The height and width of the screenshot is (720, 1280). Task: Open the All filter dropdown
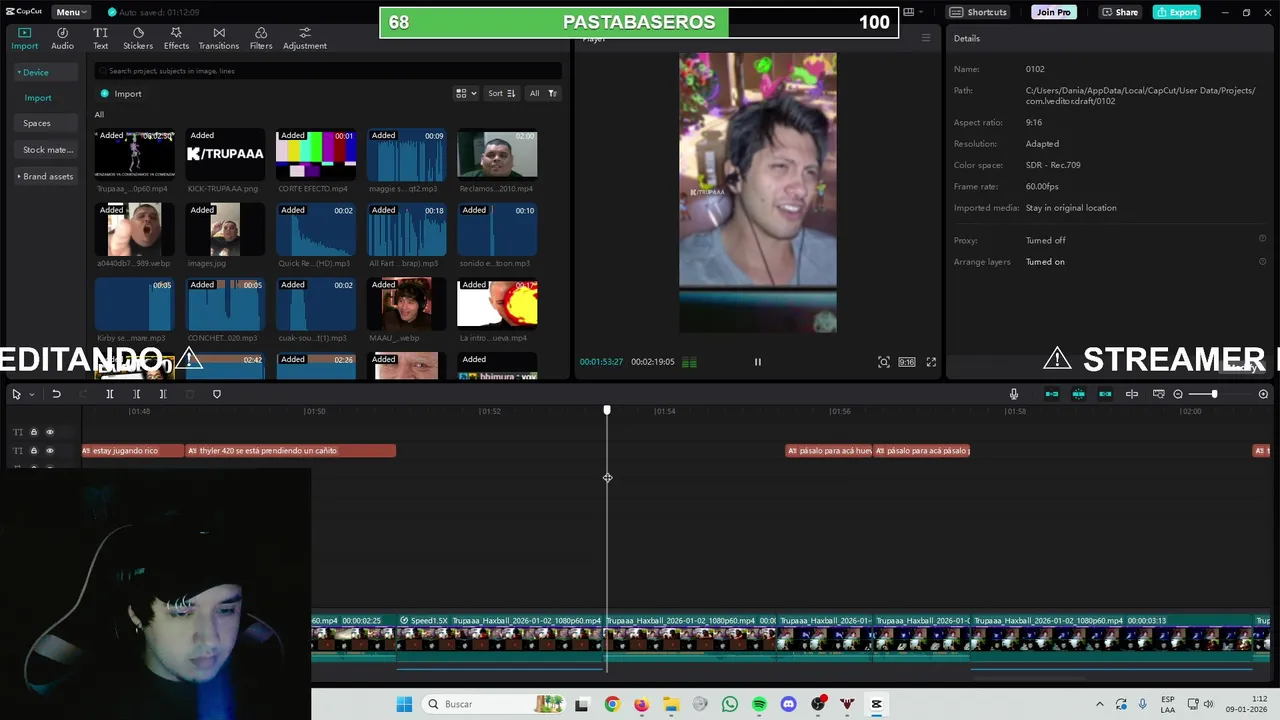[x=543, y=93]
